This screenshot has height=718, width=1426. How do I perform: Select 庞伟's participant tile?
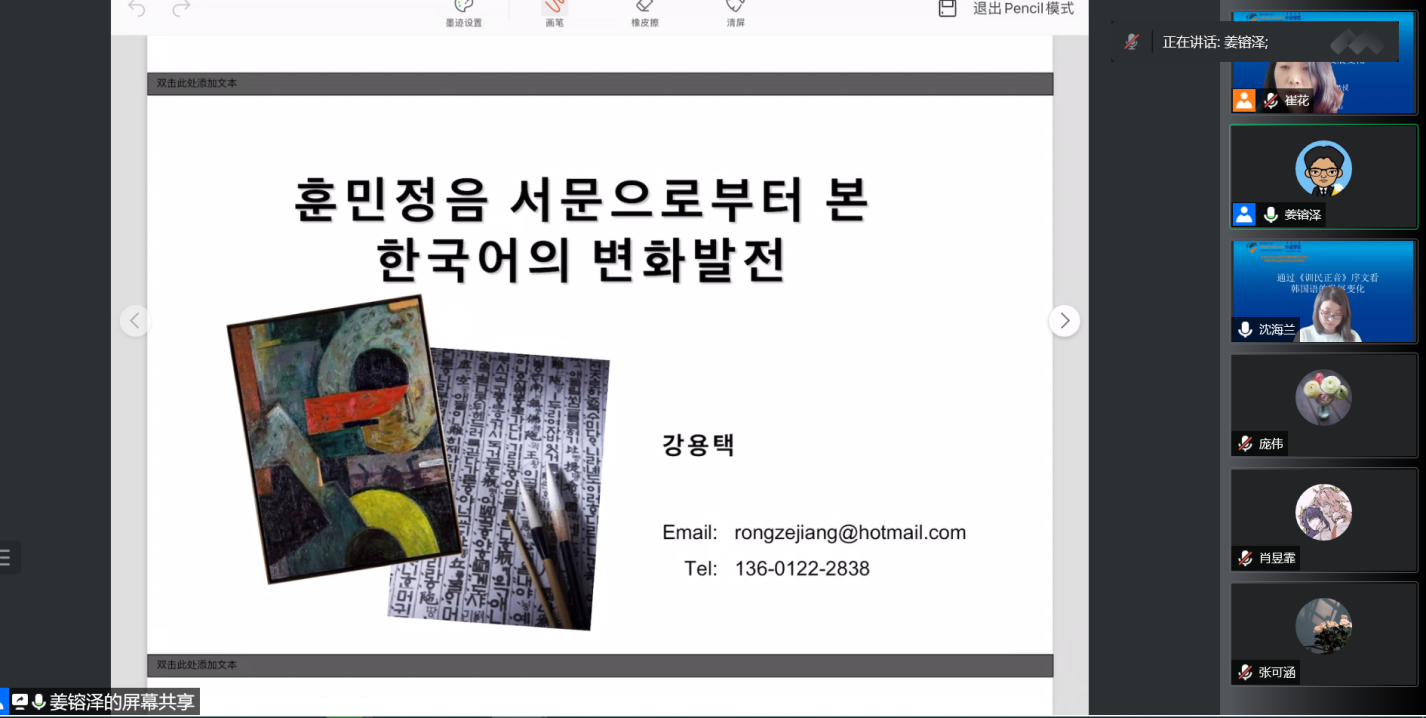click(1323, 405)
